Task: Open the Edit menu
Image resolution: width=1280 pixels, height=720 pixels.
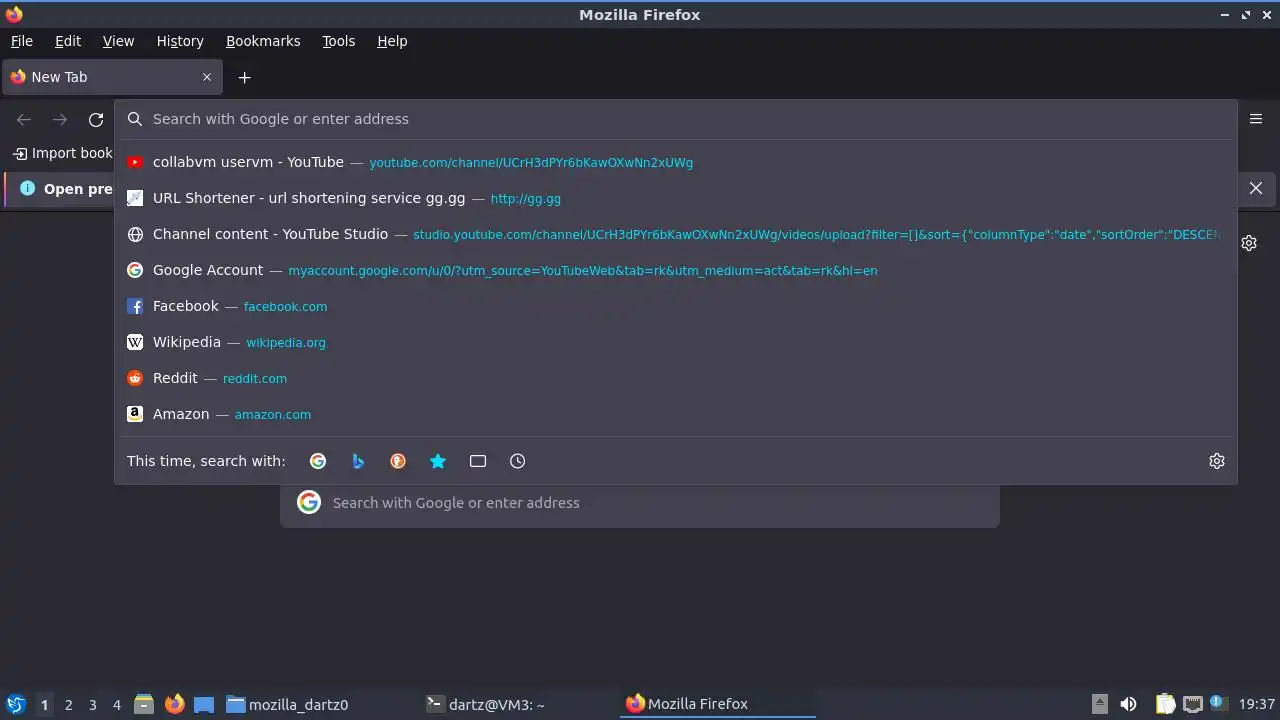Action: click(68, 41)
